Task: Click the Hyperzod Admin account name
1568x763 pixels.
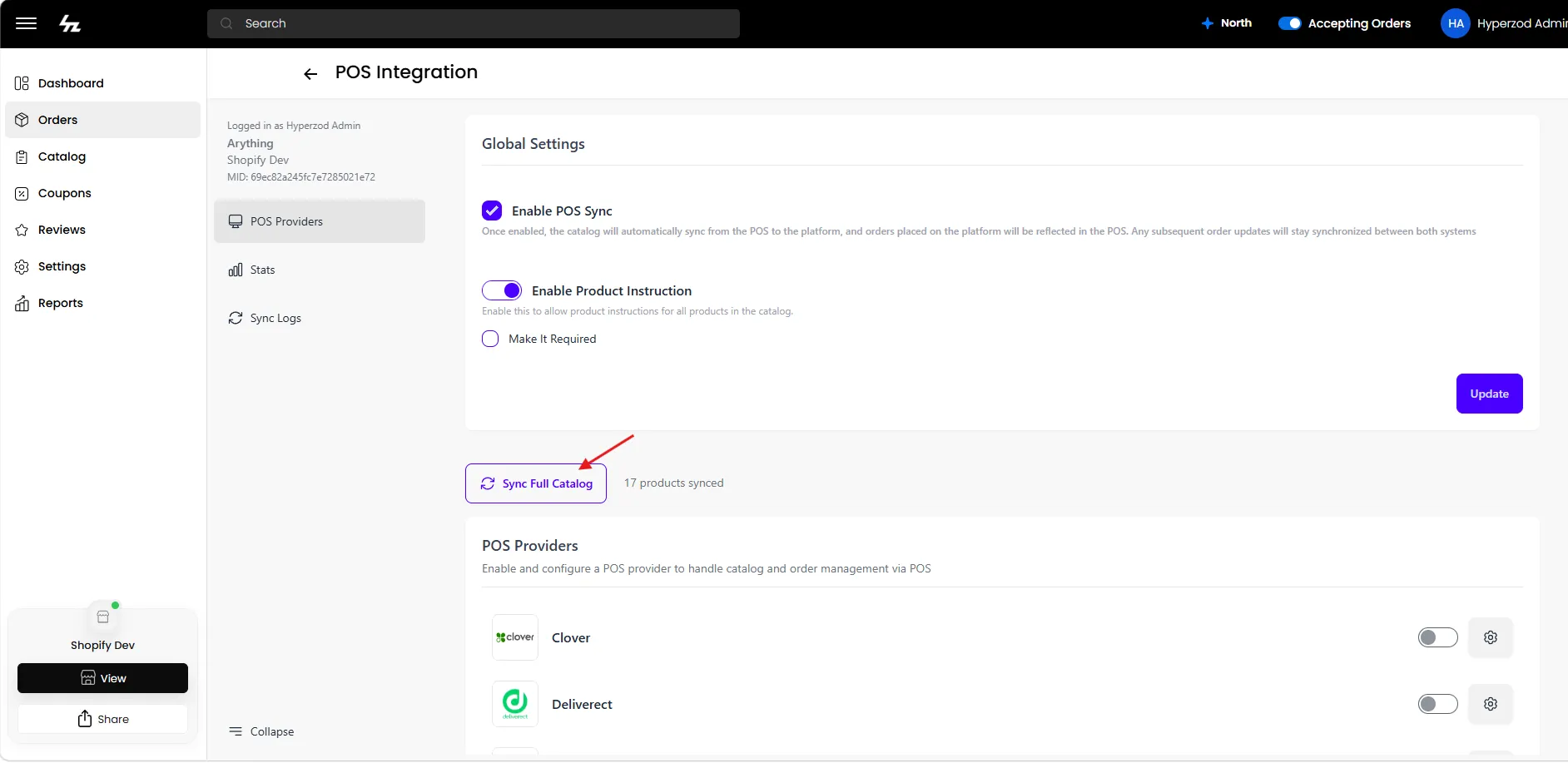Action: click(x=1522, y=23)
